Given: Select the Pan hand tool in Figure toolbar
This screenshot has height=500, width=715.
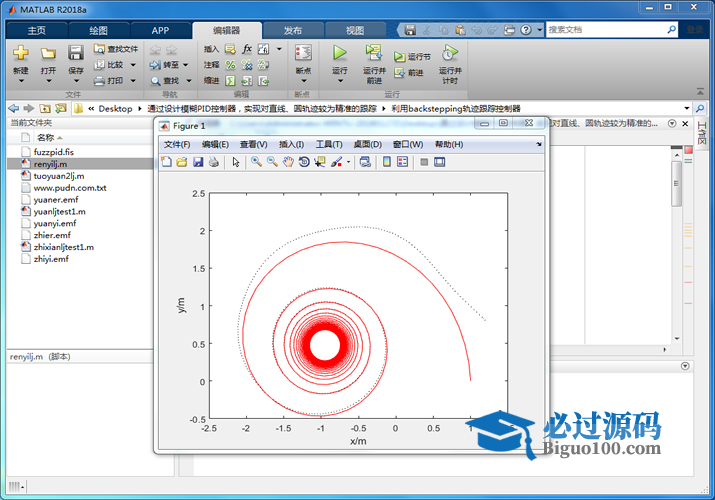Looking at the screenshot, I should coord(288,162).
